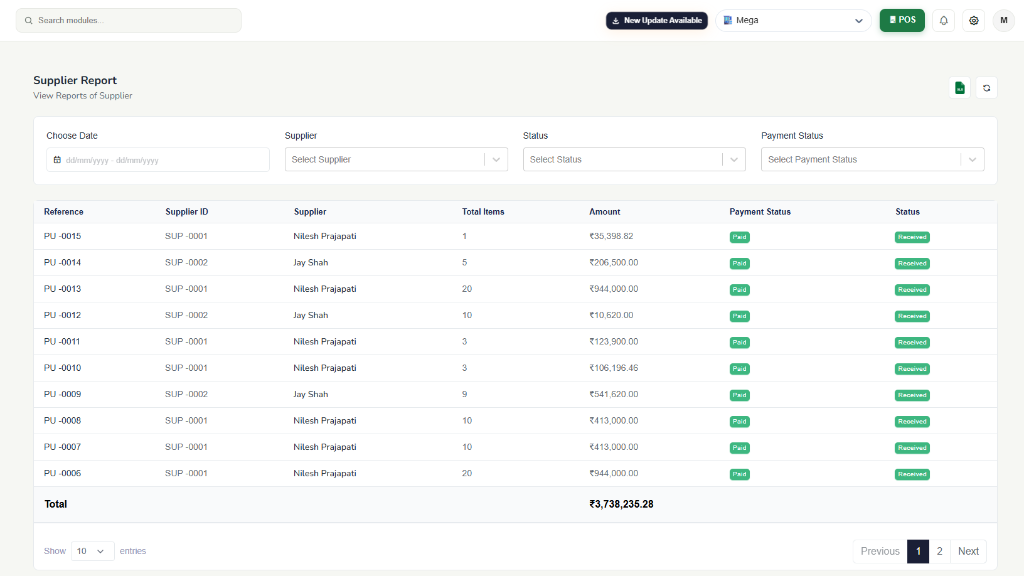The width and height of the screenshot is (1024, 576).
Task: Click amount ₹541,620.00
Action: pyautogui.click(x=613, y=394)
